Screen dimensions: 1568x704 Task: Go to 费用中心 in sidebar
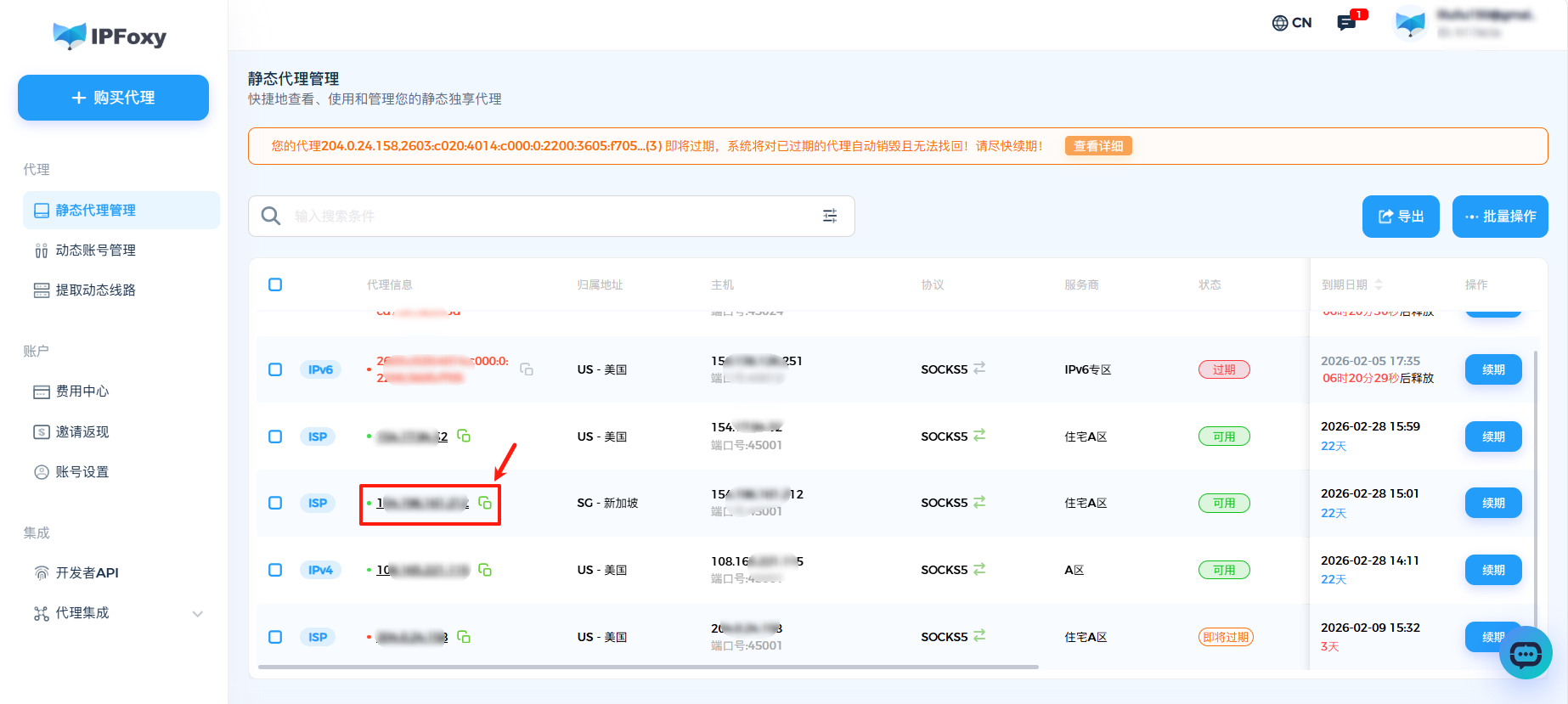82,391
